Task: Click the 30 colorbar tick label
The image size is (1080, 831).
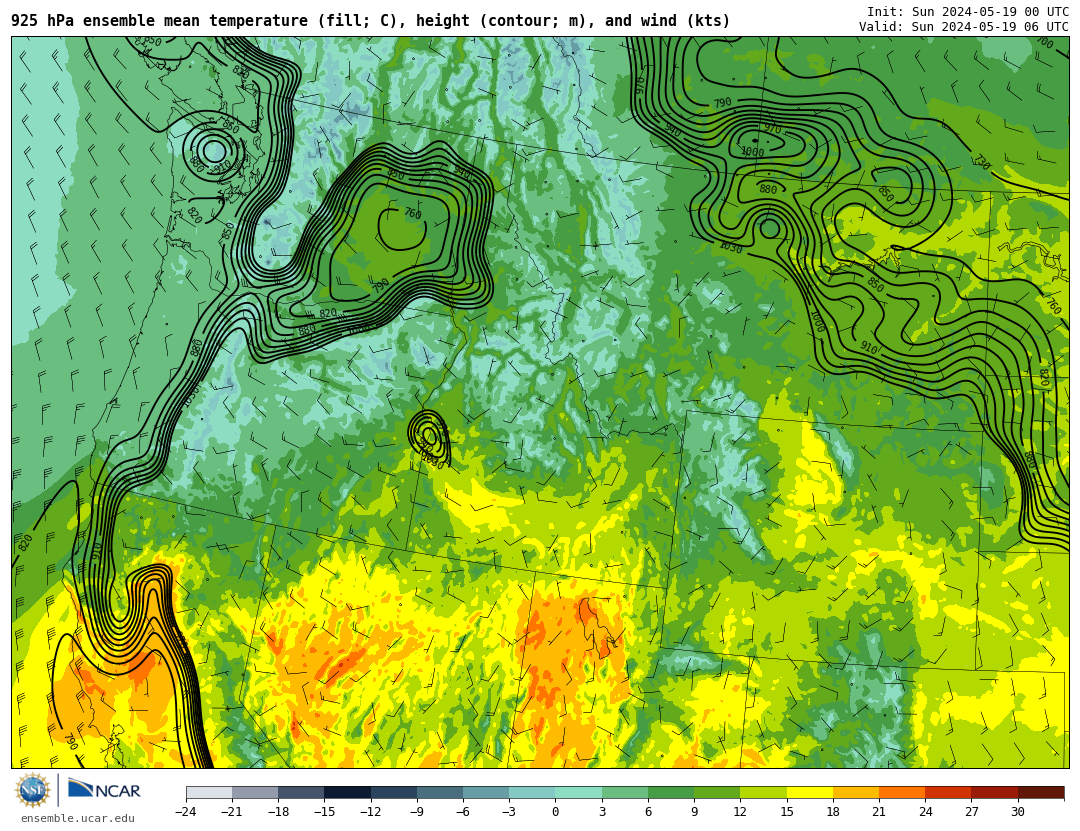Action: tap(1017, 812)
